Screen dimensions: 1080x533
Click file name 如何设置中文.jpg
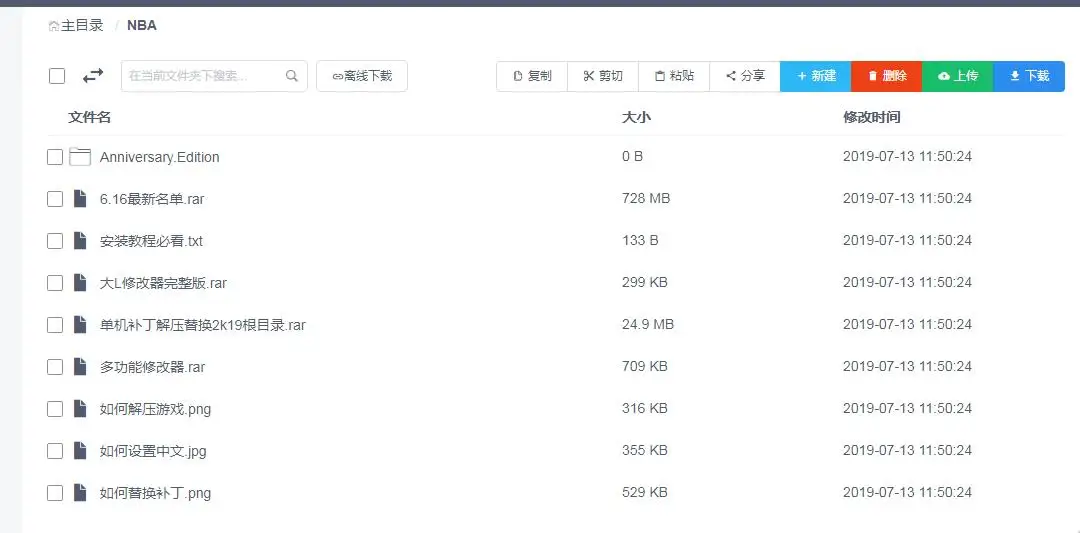click(153, 451)
